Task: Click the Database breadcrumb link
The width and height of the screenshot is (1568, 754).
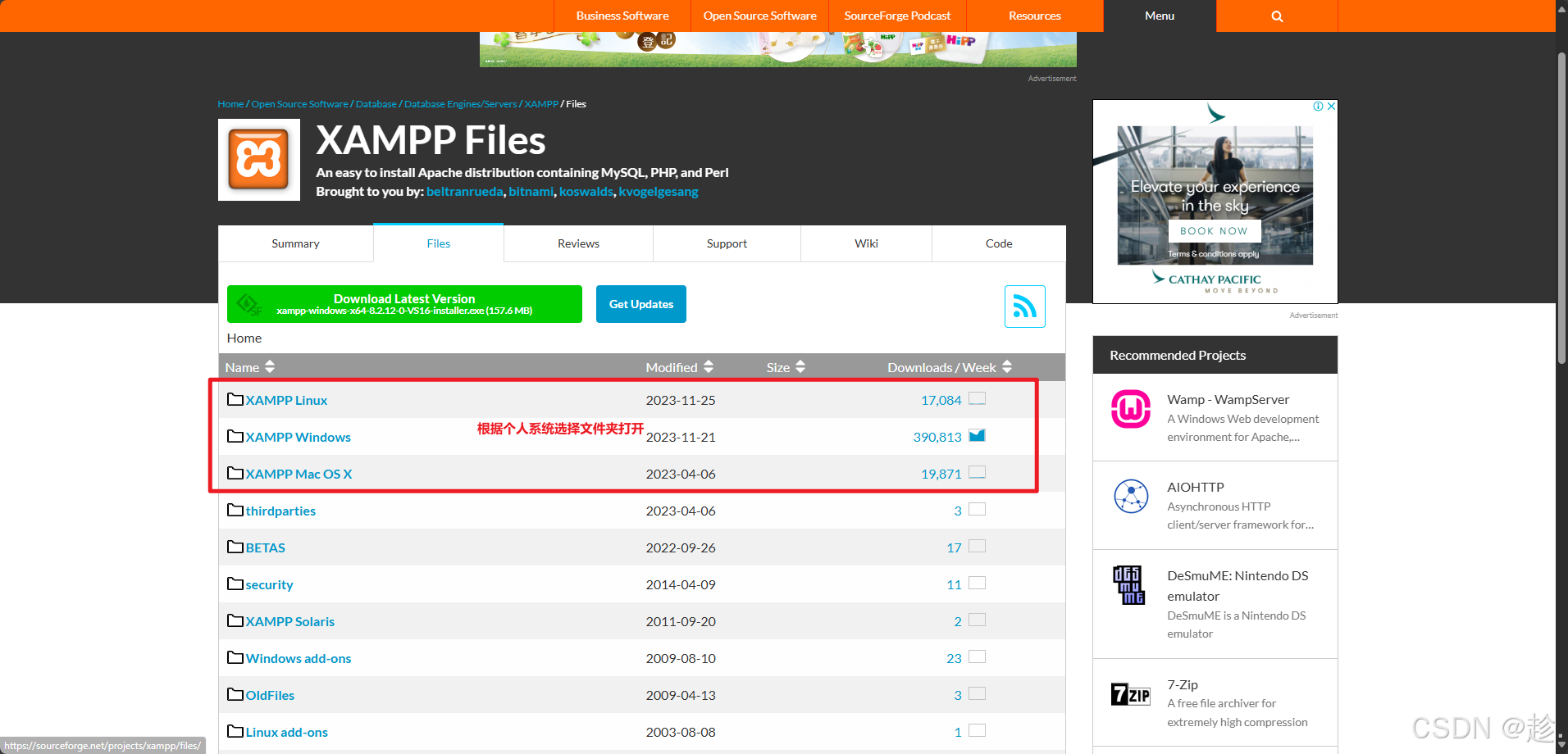Action: 376,104
